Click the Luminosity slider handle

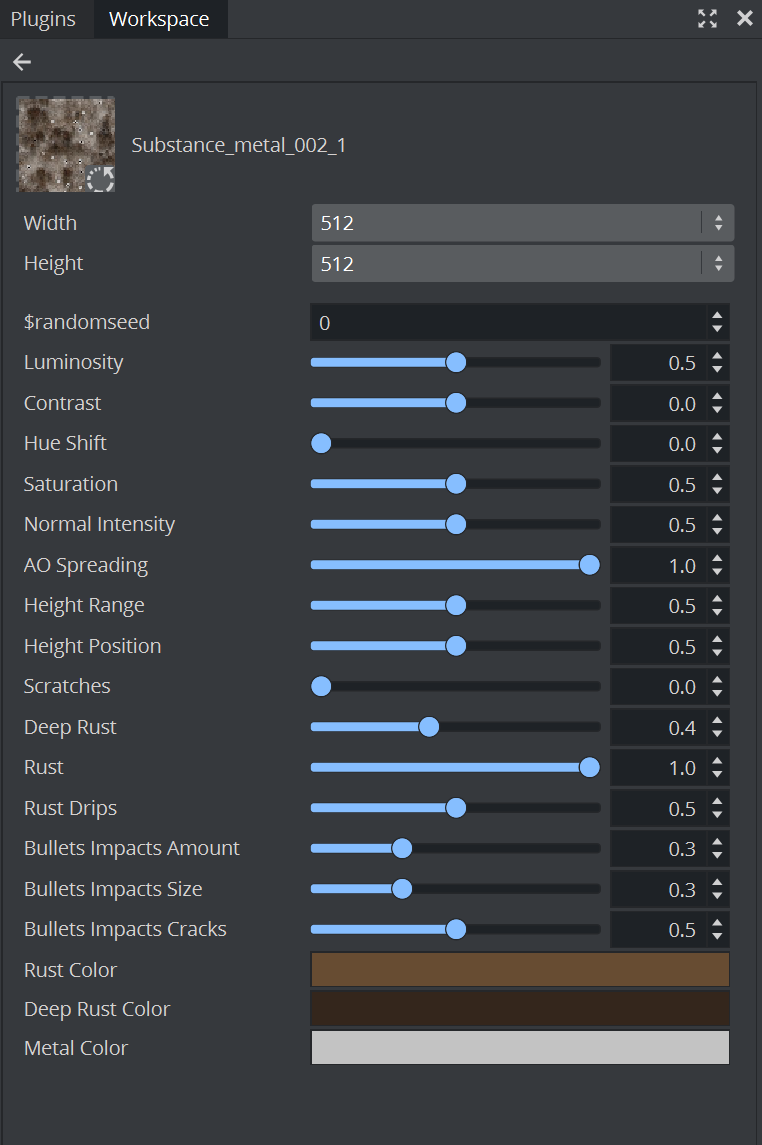pos(456,362)
